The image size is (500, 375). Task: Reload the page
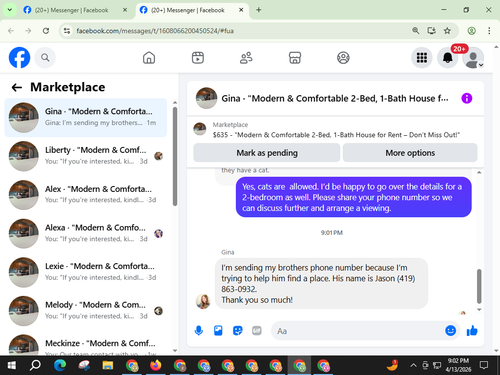point(46,31)
